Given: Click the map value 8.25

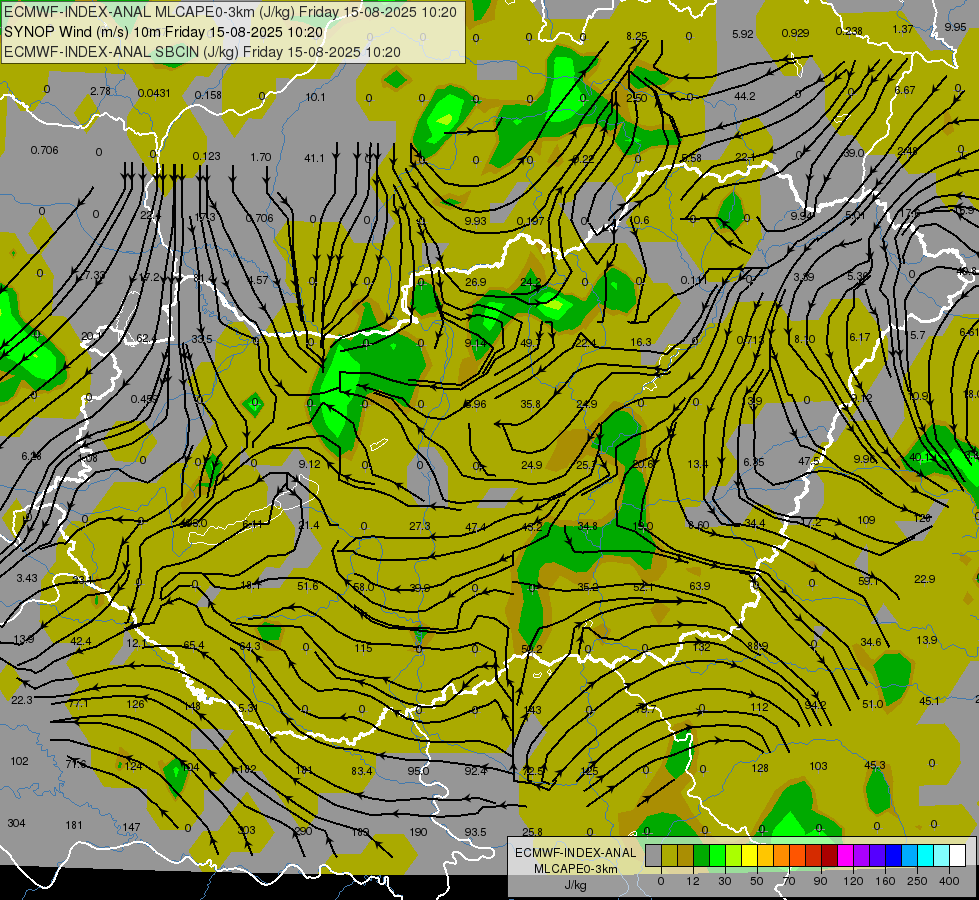Looking at the screenshot, I should [637, 36].
